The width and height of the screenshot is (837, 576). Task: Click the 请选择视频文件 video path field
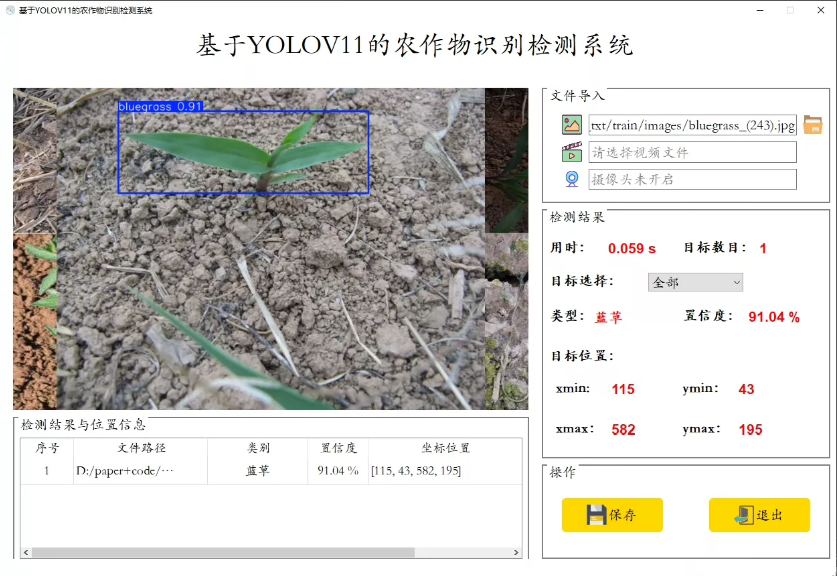(692, 152)
